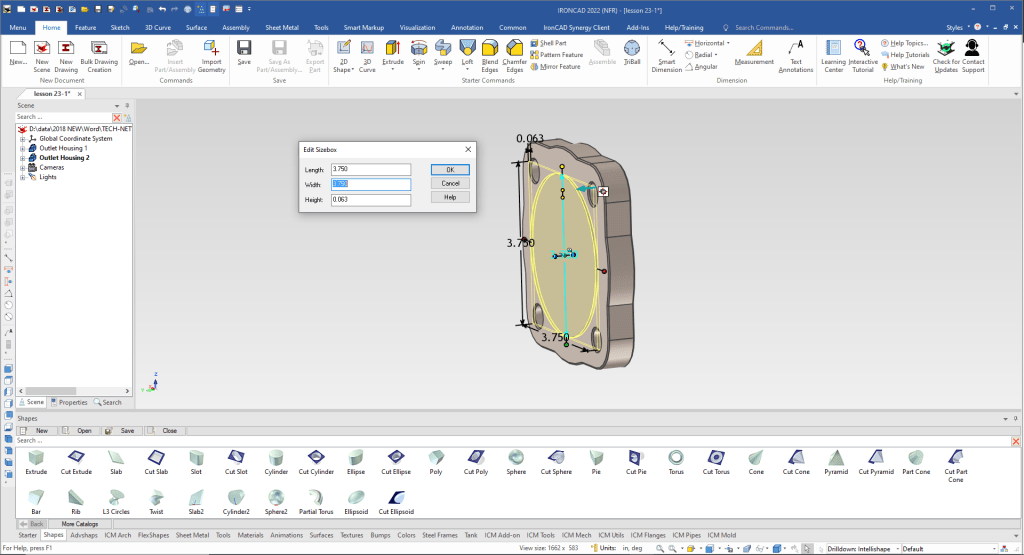The image size is (1024, 555).
Task: Click Import Geometry in ribbon
Action: 211,52
